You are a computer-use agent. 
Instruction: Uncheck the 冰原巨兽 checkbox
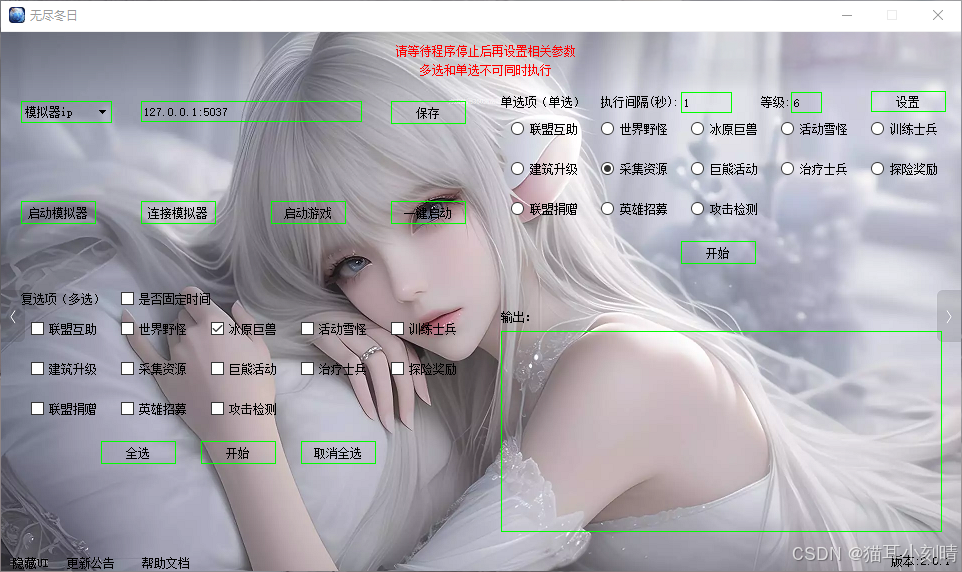(217, 329)
